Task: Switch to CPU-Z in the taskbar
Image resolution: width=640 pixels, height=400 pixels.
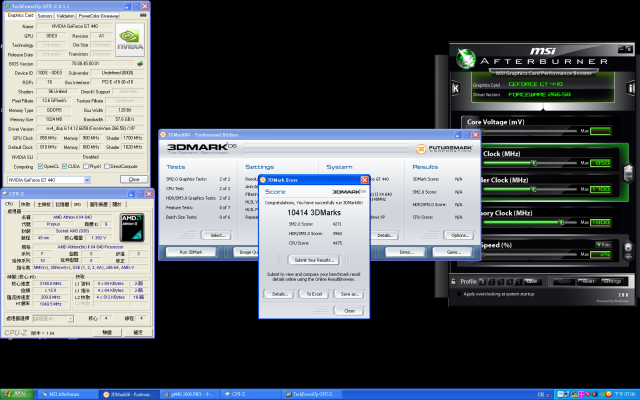Action: click(x=250, y=394)
